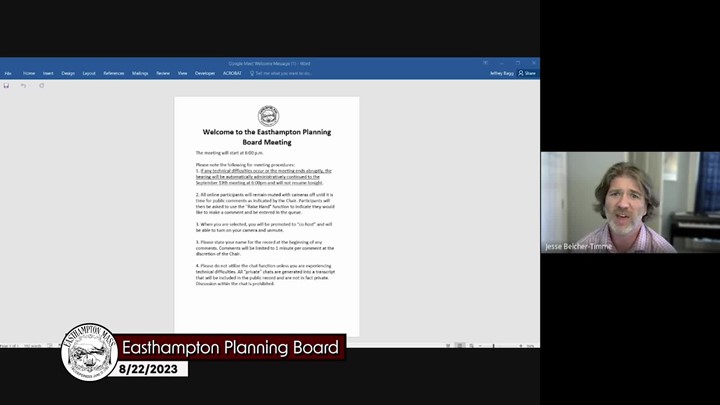Click the zoom slider in the status bar

pos(494,345)
